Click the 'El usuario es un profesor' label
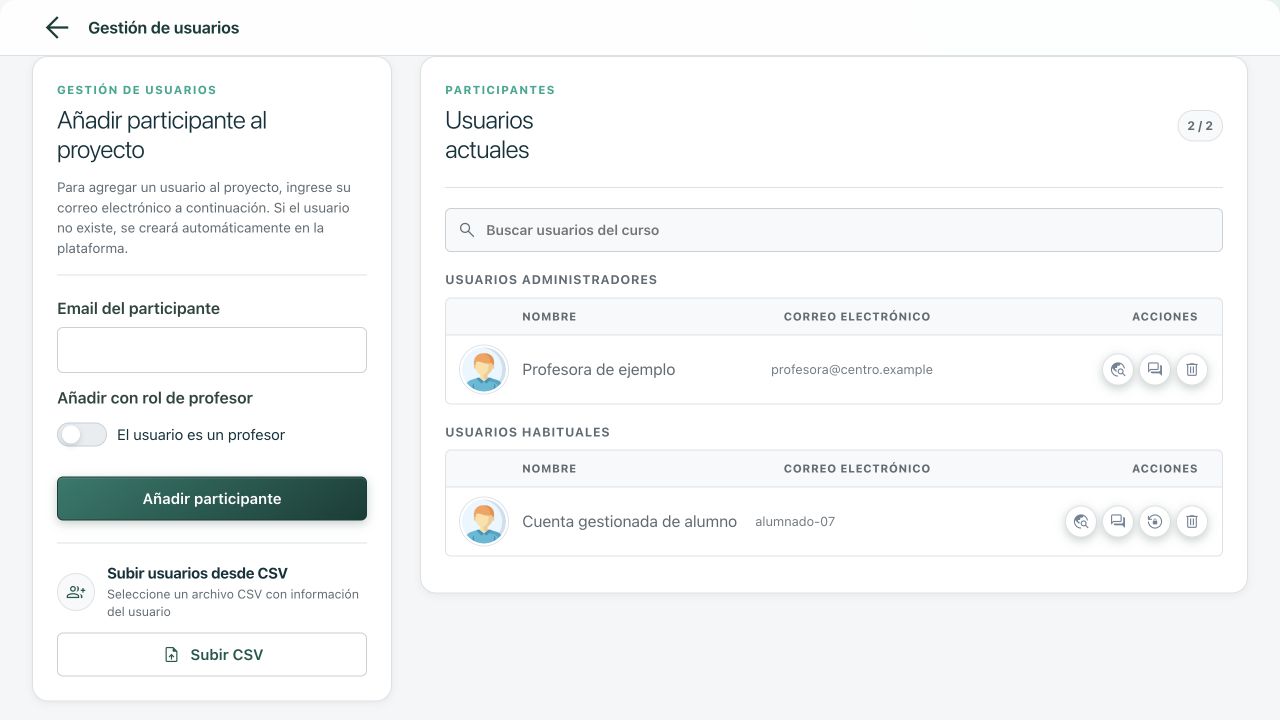1280x720 pixels. click(x=201, y=435)
